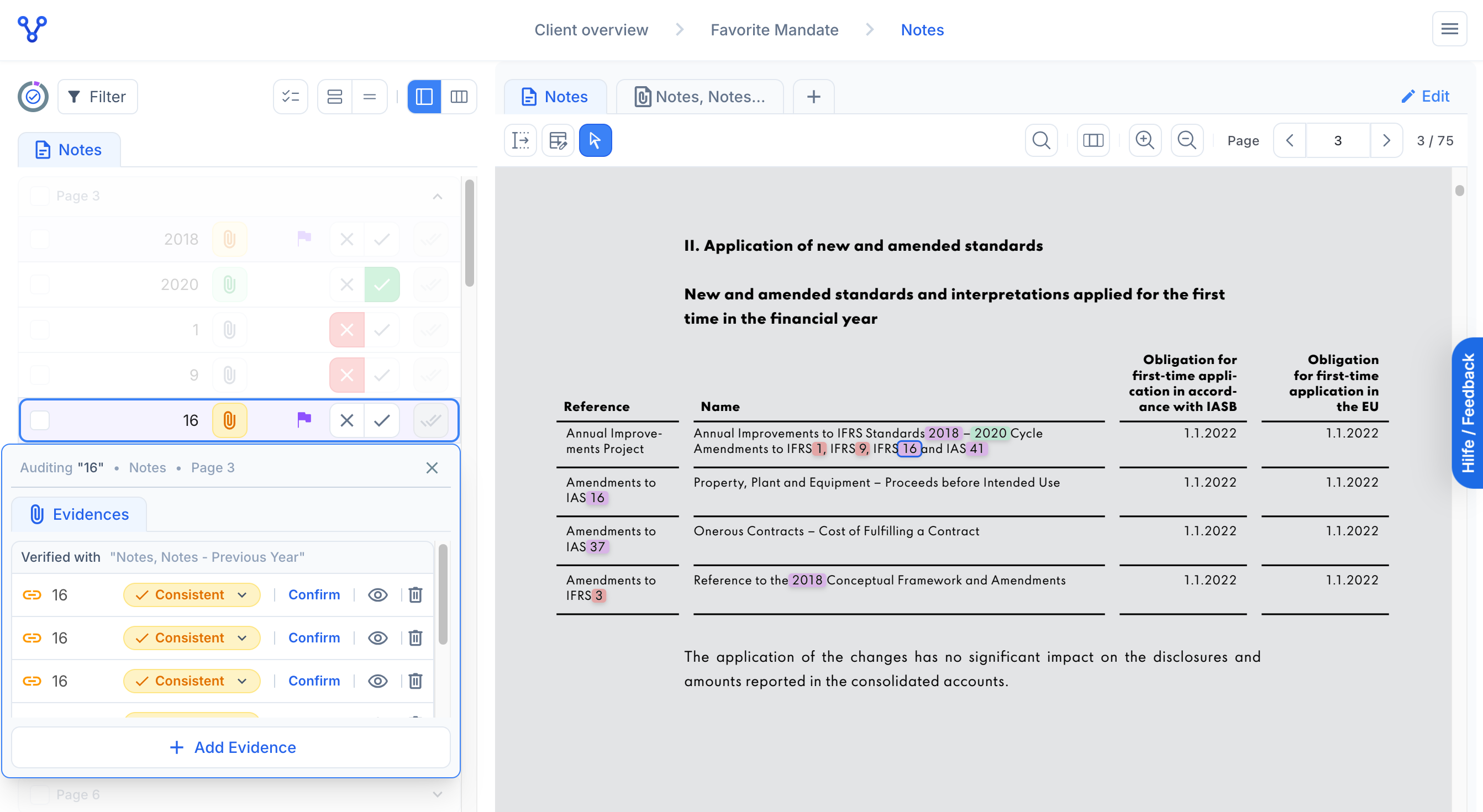1483x812 pixels.
Task: Switch to the Notes, Notes... document tab
Action: coord(700,97)
